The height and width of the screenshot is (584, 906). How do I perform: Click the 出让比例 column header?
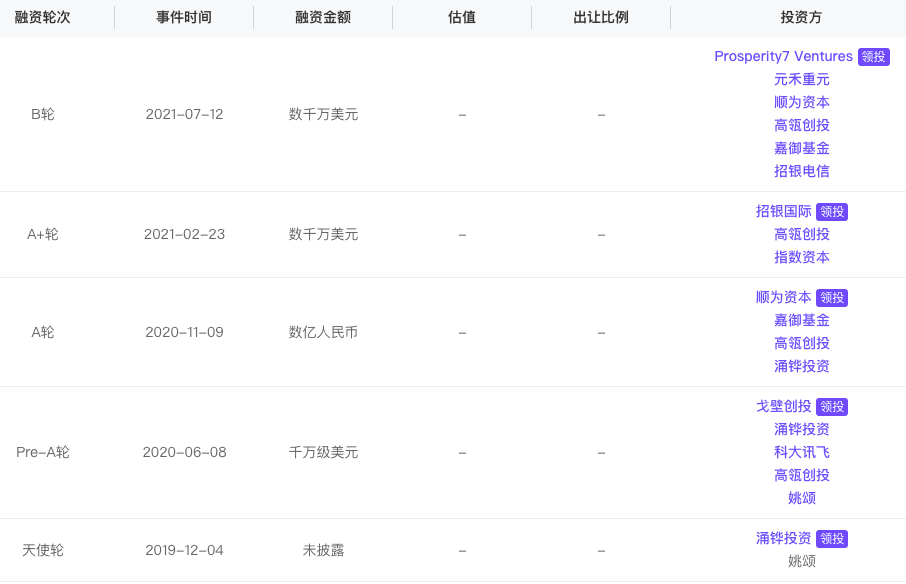[x=601, y=17]
